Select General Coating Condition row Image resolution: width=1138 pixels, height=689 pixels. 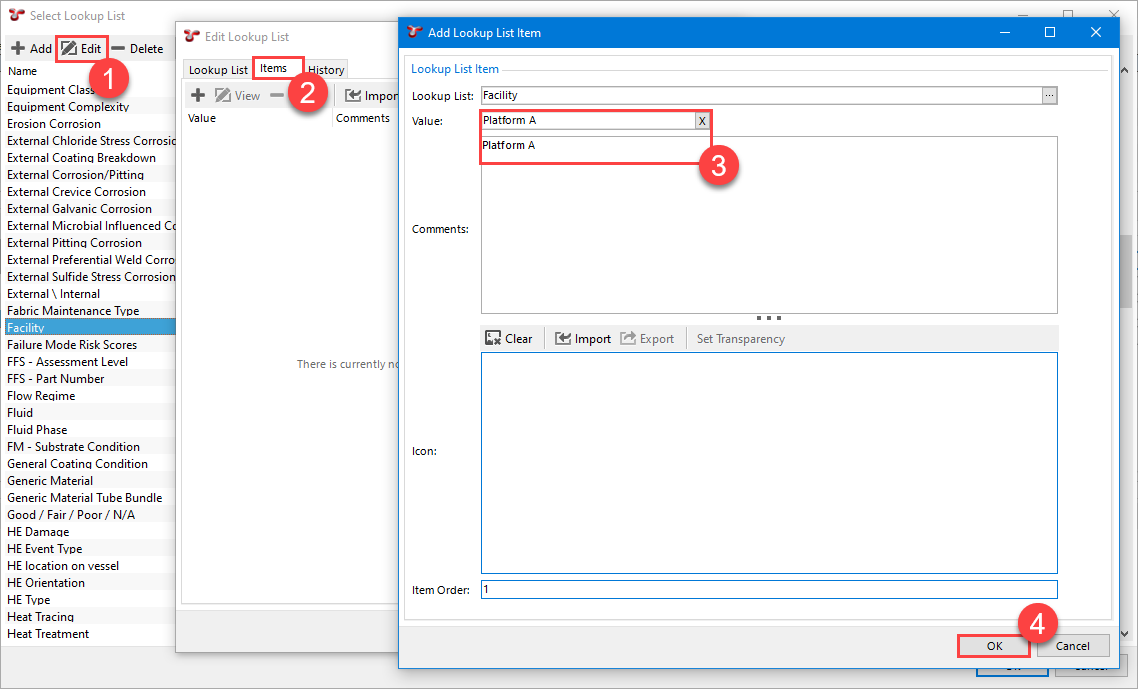(x=90, y=463)
